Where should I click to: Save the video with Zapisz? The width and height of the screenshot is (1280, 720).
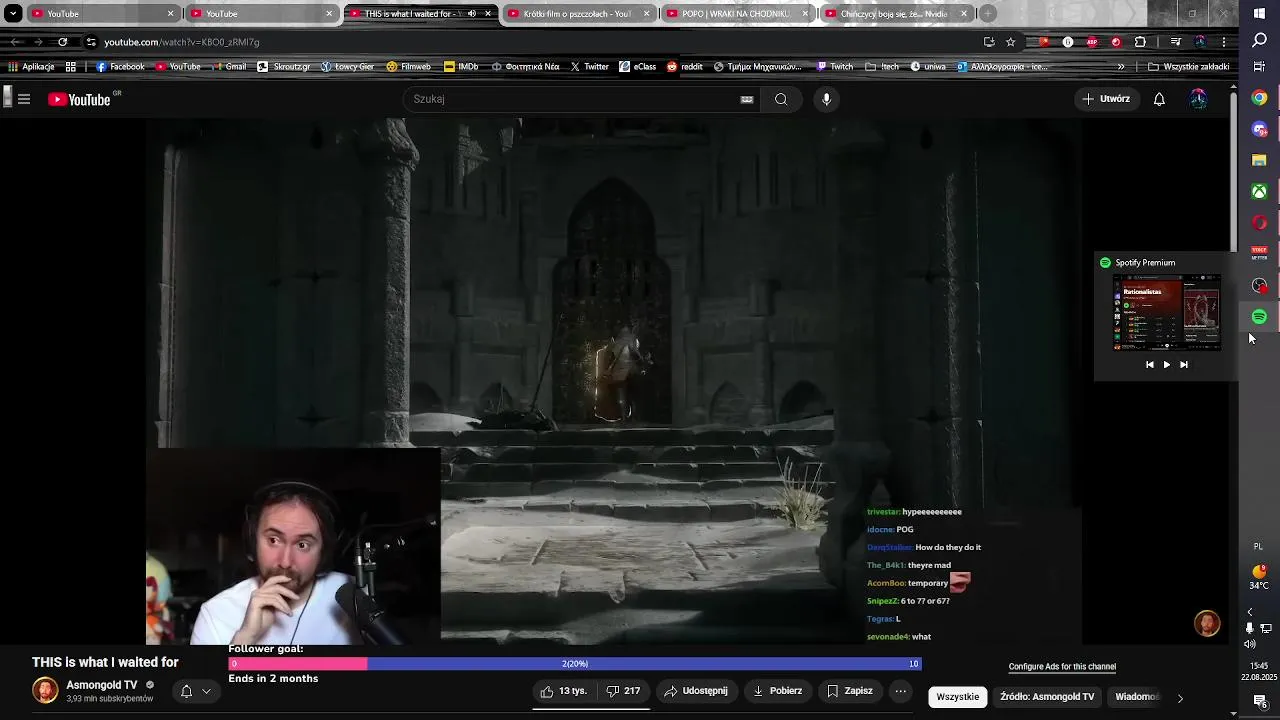849,691
